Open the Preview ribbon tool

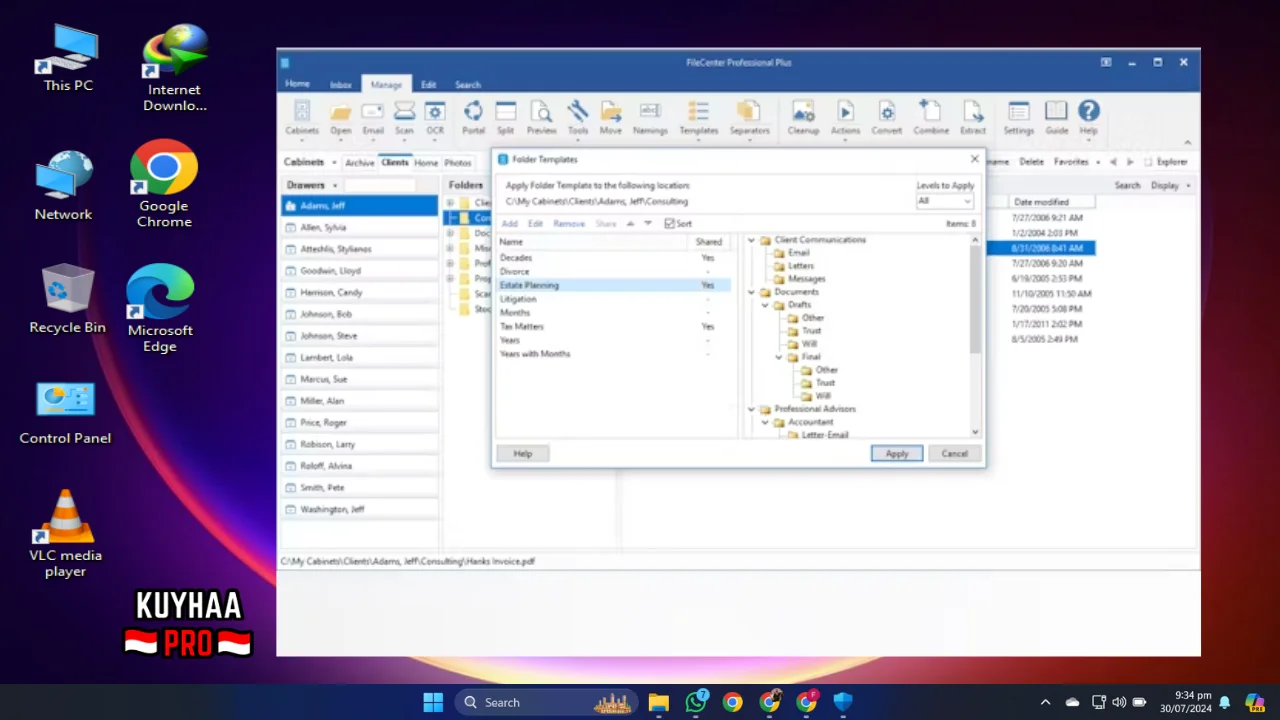click(x=541, y=117)
